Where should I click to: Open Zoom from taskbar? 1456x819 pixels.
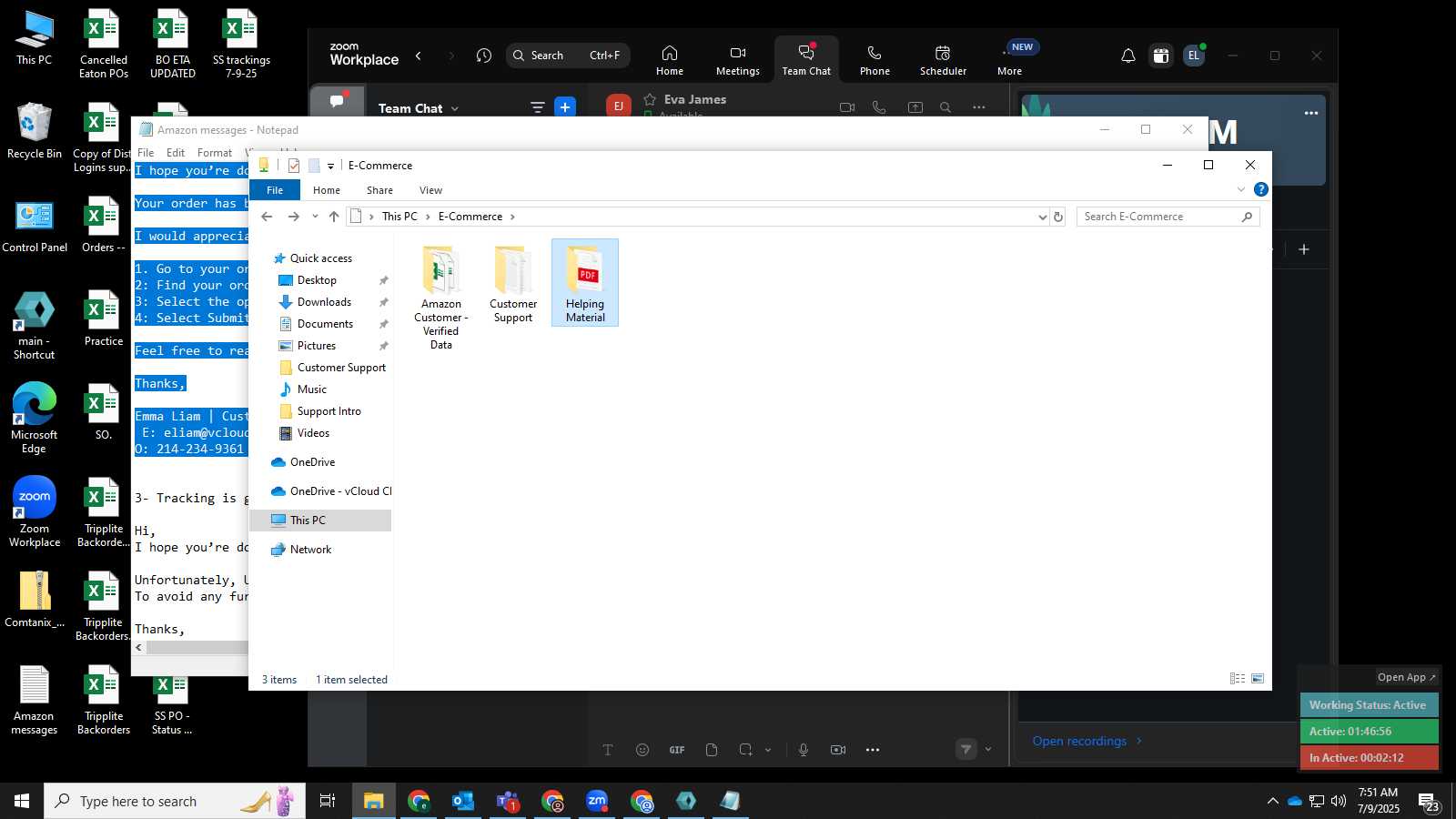[597, 801]
